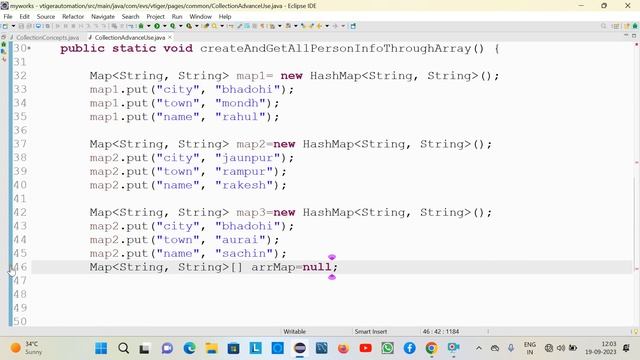The image size is (640, 360).
Task: Open the ENG IN language switcher
Action: [x=529, y=348]
